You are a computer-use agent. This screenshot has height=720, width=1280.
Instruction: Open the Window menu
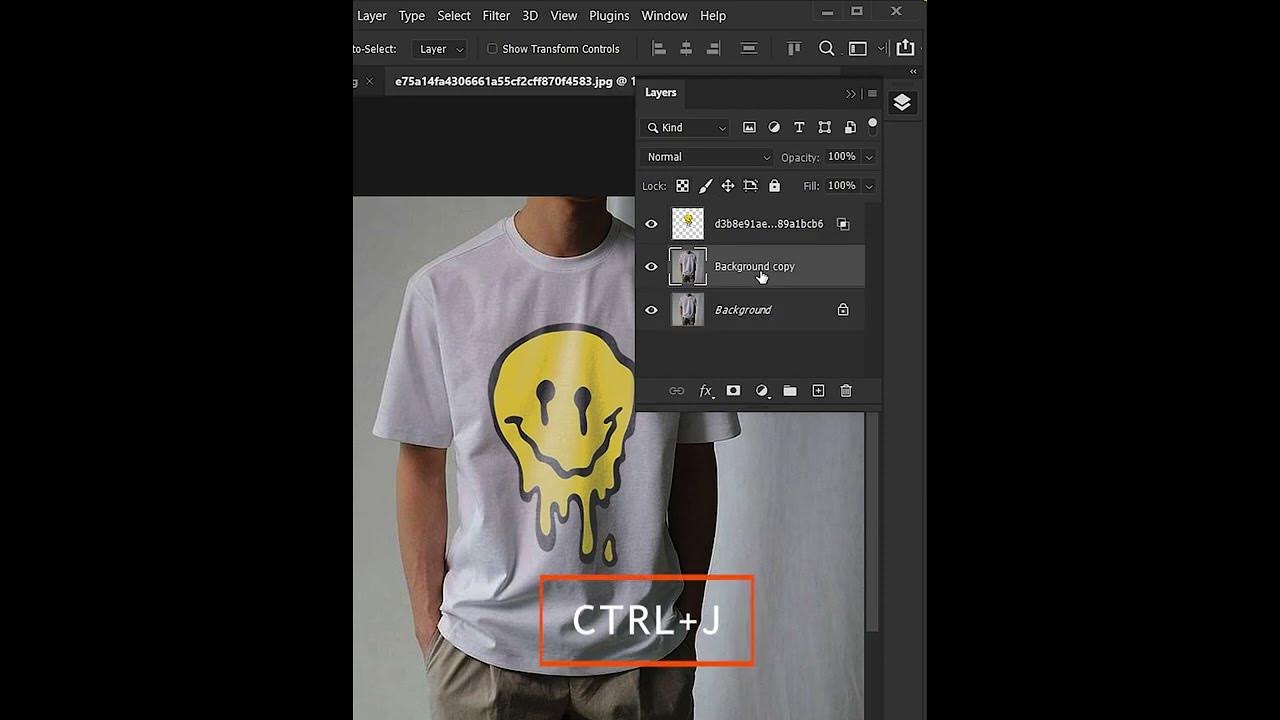(x=664, y=15)
